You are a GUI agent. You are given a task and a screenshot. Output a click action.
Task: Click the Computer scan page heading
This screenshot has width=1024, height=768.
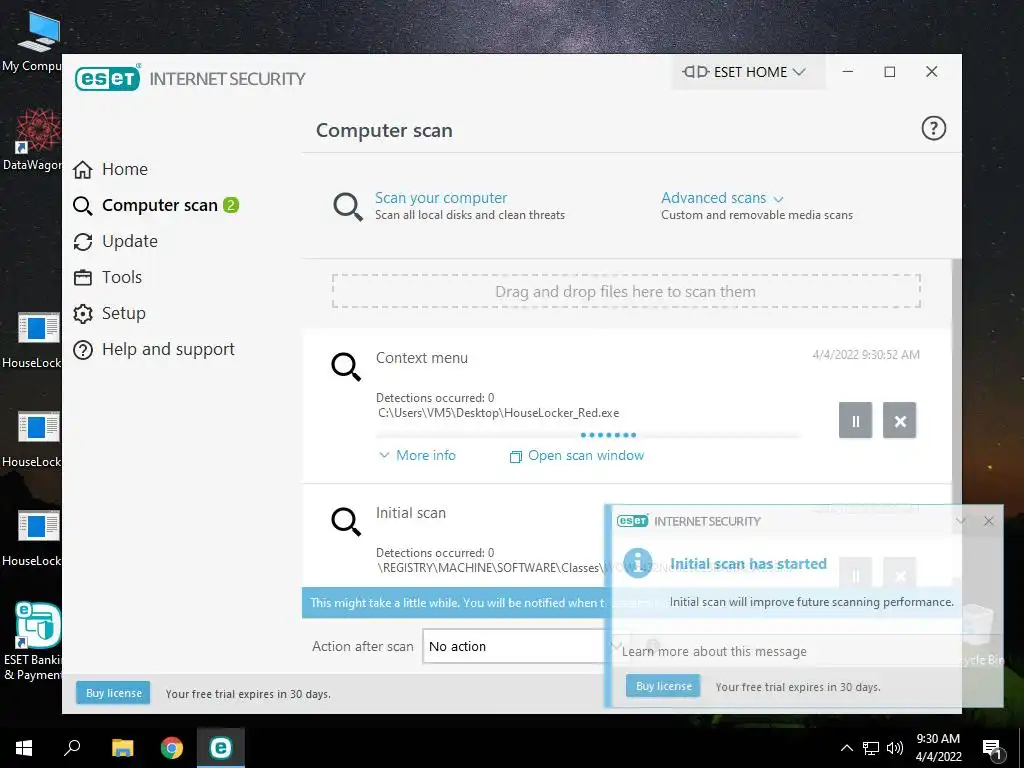pyautogui.click(x=384, y=130)
